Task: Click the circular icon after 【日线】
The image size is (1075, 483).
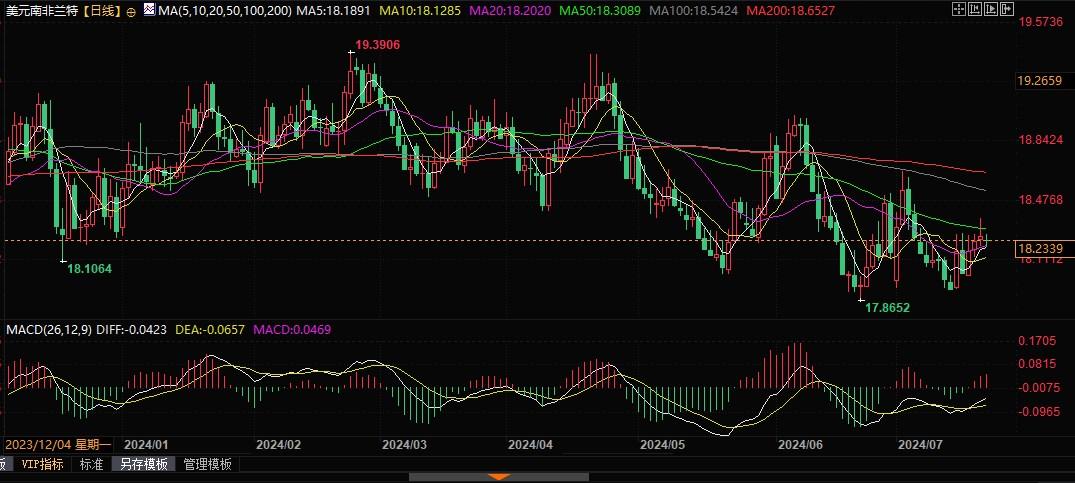Action: click(132, 11)
